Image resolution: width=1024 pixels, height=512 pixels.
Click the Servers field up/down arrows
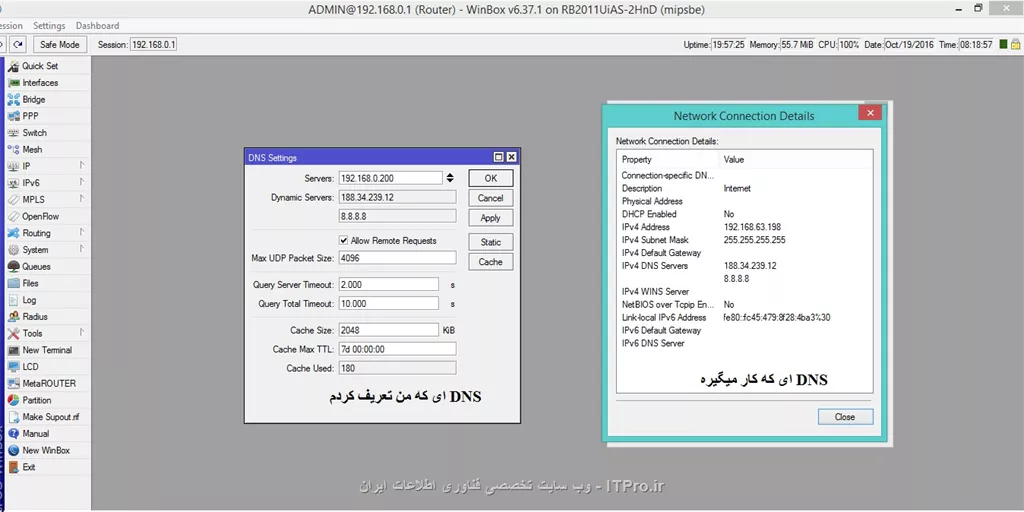tap(450, 178)
